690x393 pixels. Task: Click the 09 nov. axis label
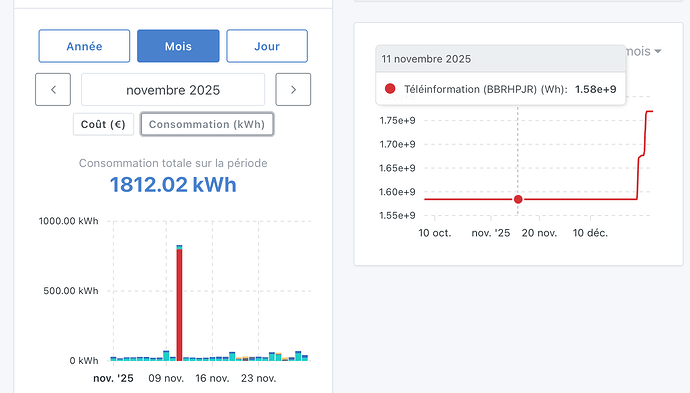point(166,378)
